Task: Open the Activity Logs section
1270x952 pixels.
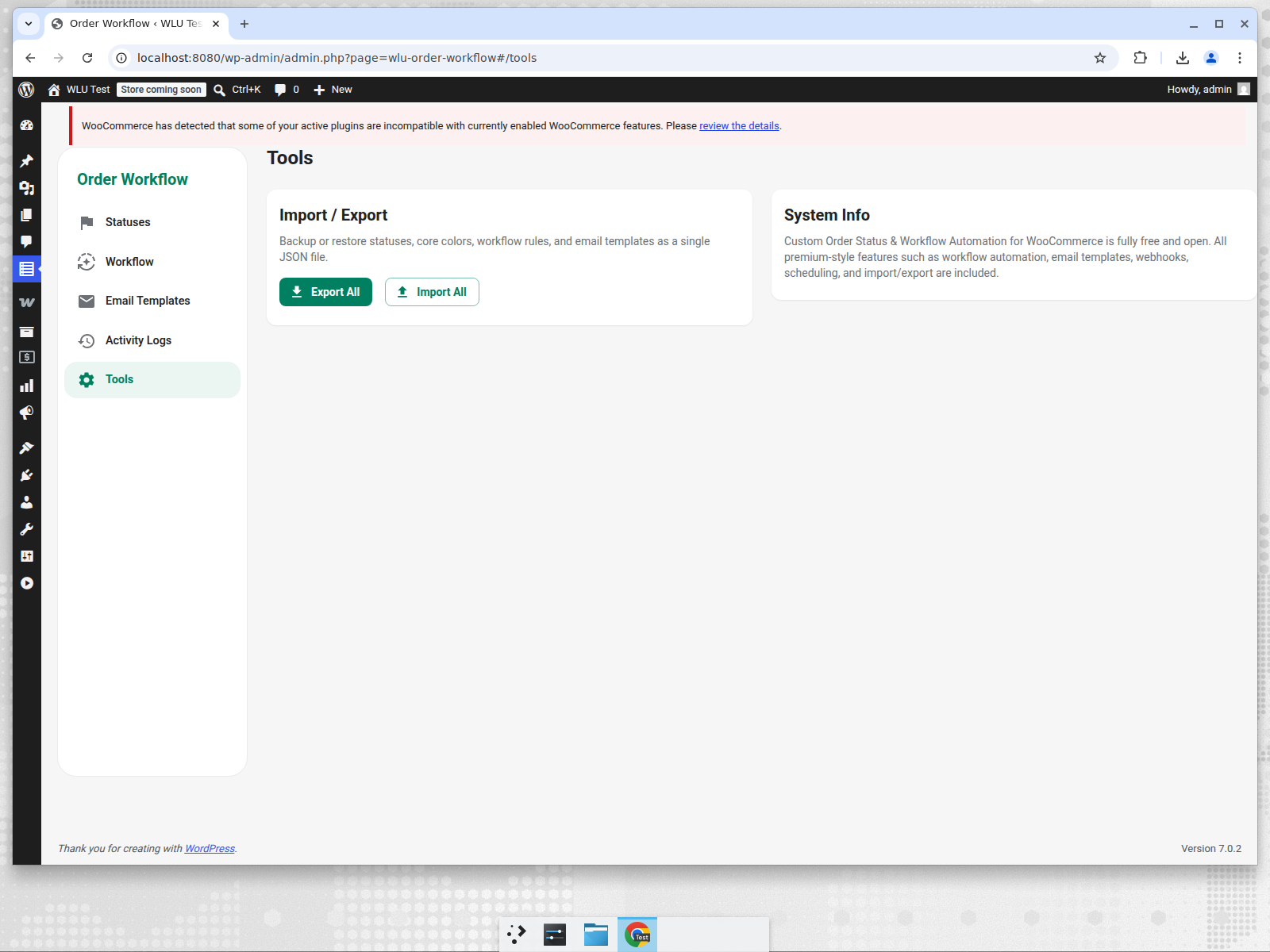Action: point(152,340)
